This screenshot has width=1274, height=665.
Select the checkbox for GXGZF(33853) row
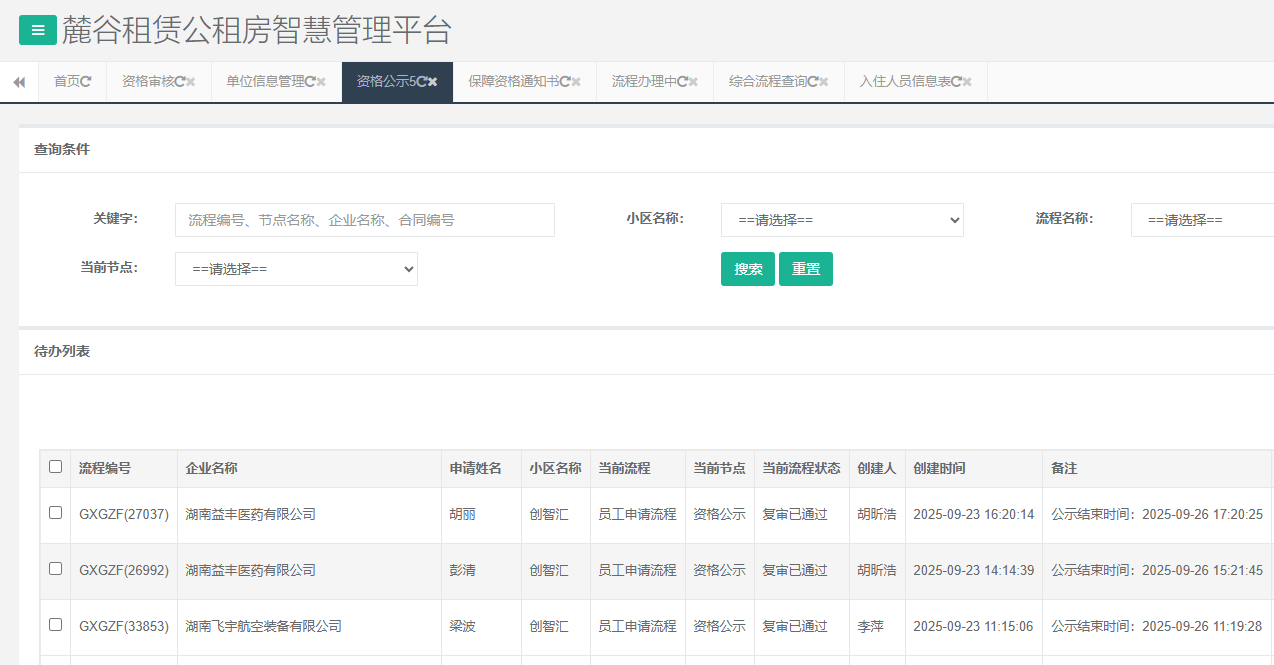tap(55, 625)
